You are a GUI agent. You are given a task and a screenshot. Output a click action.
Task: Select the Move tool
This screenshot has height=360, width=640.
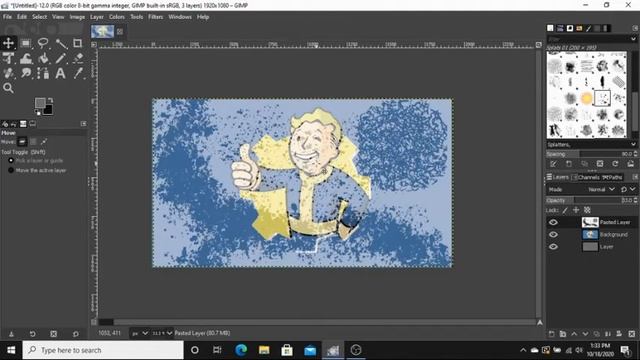pyautogui.click(x=8, y=43)
